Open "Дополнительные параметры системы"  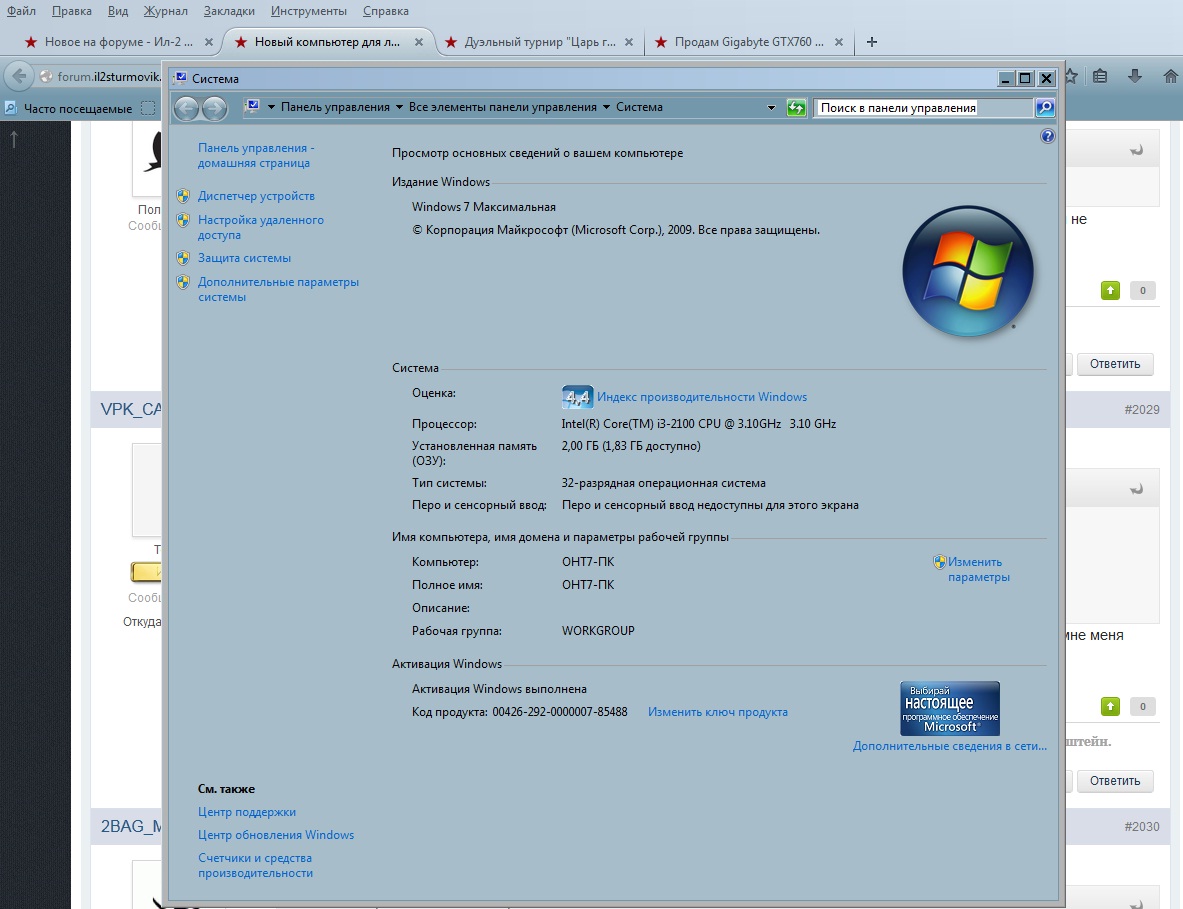click(278, 290)
